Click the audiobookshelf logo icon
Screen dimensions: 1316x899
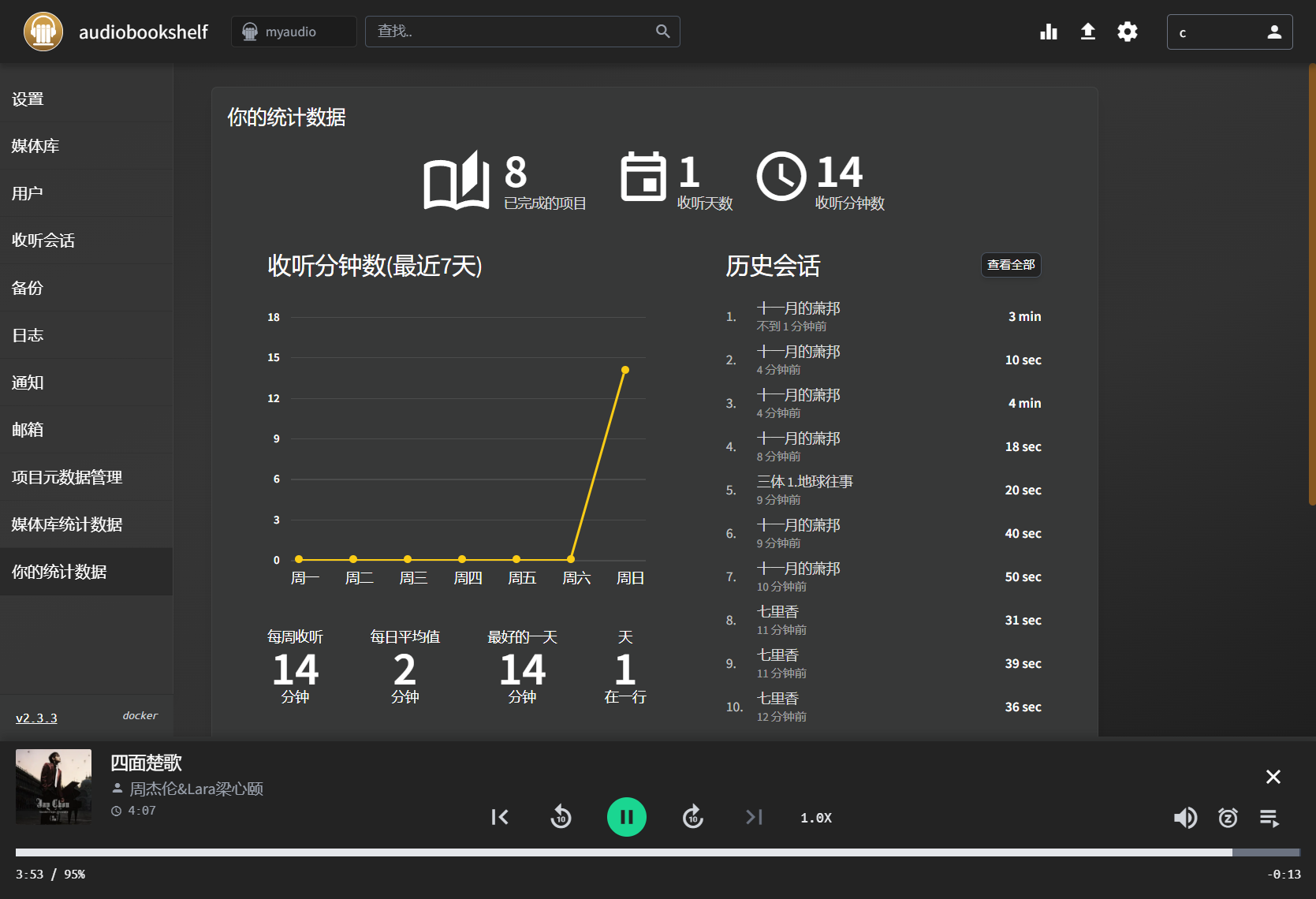tap(43, 32)
